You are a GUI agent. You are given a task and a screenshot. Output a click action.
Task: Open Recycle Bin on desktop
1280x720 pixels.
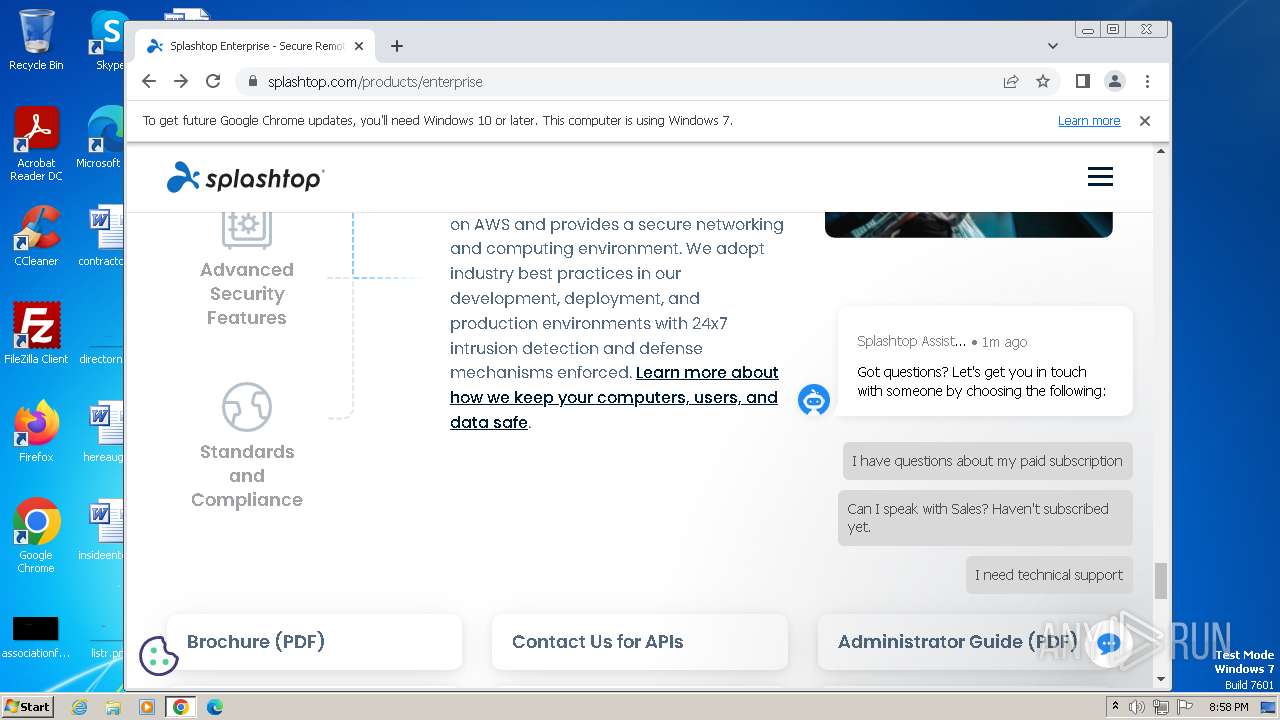pyautogui.click(x=36, y=40)
